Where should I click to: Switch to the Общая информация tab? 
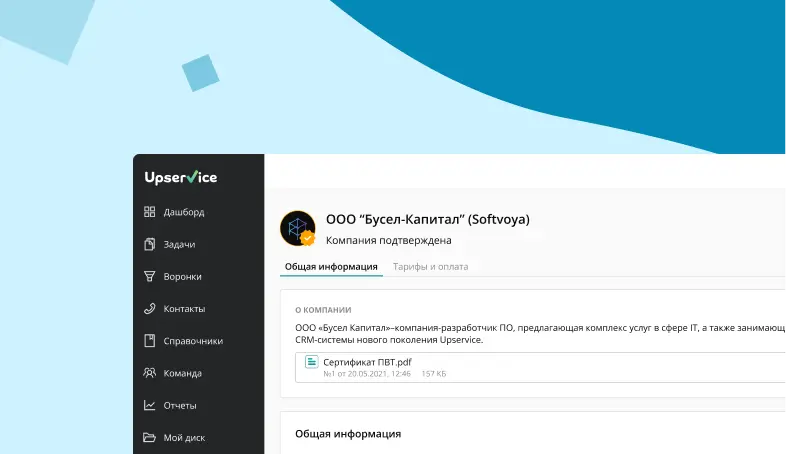pos(331,267)
